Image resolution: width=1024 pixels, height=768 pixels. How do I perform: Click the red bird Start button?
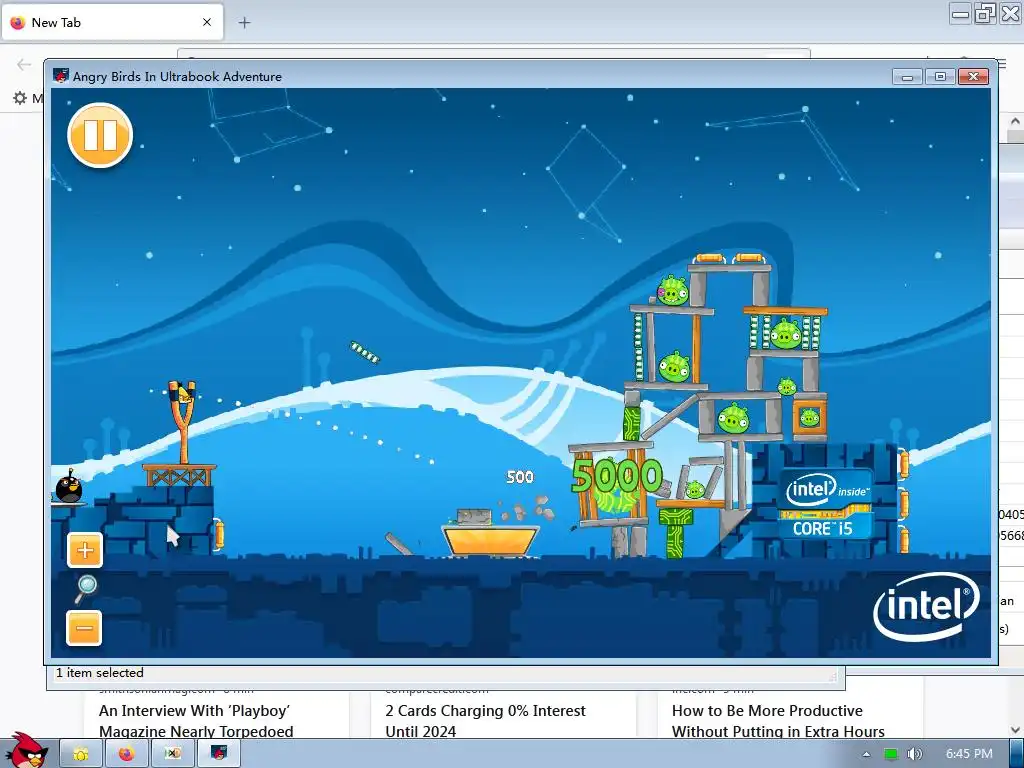pyautogui.click(x=25, y=750)
